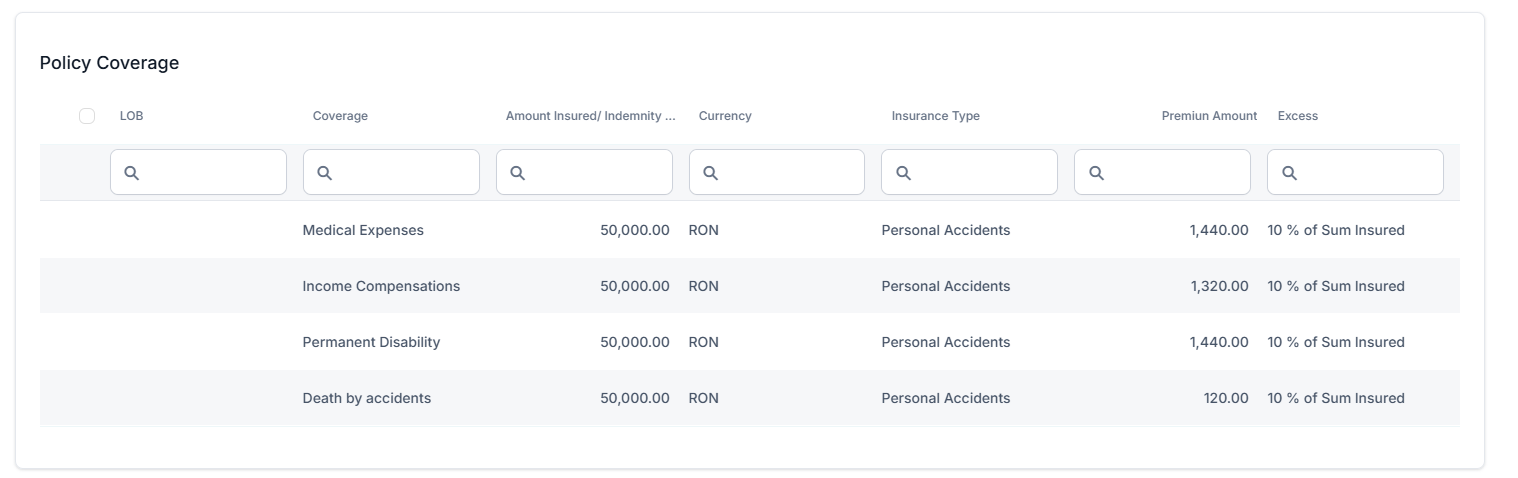Sort by the Coverage column header
1518x478 pixels.
pyautogui.click(x=340, y=116)
